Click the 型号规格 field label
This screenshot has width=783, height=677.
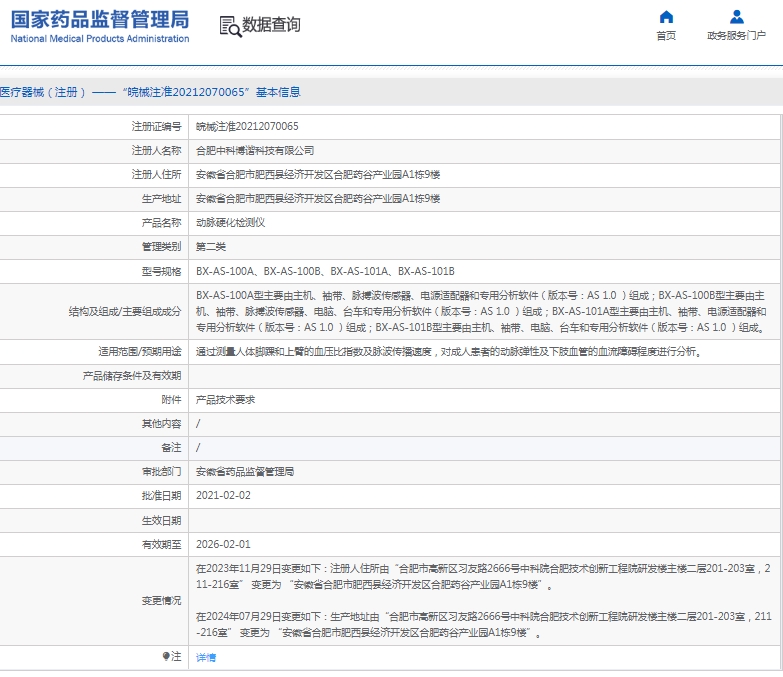coord(161,271)
